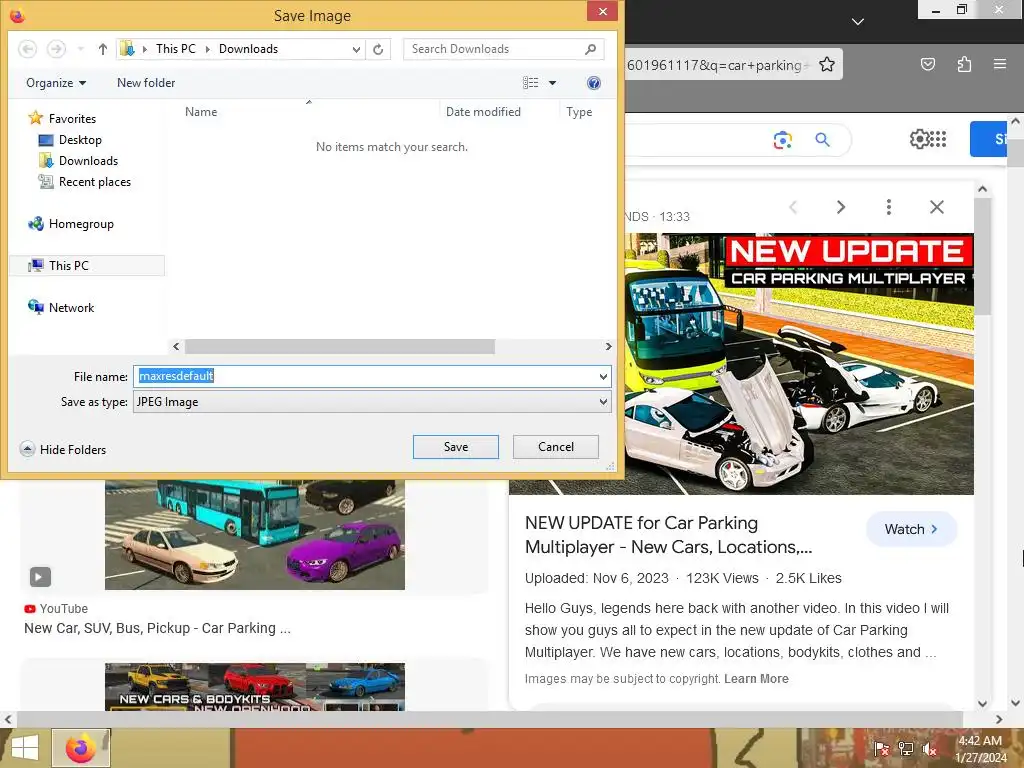Click the teal bus video thumbnail
The width and height of the screenshot is (1024, 768).
coord(255,535)
